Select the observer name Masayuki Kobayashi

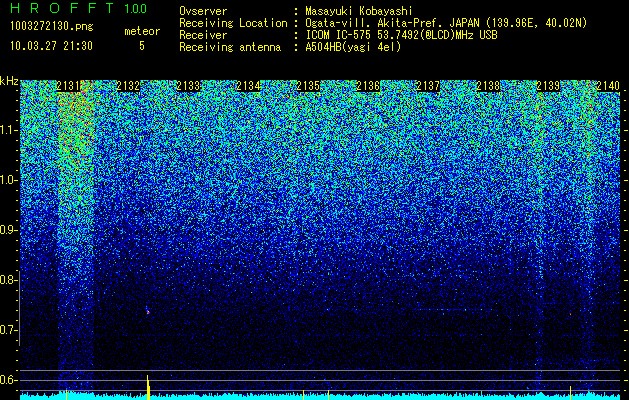point(359,11)
